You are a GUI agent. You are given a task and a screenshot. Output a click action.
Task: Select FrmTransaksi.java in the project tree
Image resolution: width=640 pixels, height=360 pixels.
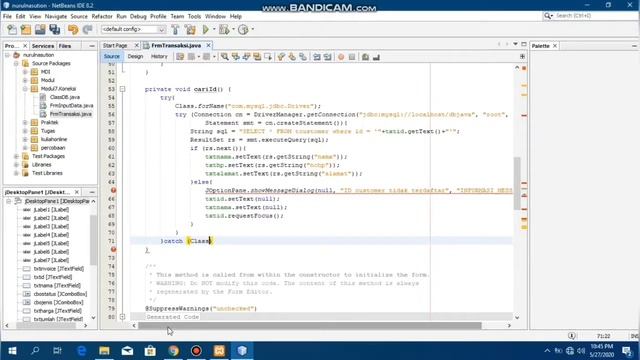tap(71, 114)
